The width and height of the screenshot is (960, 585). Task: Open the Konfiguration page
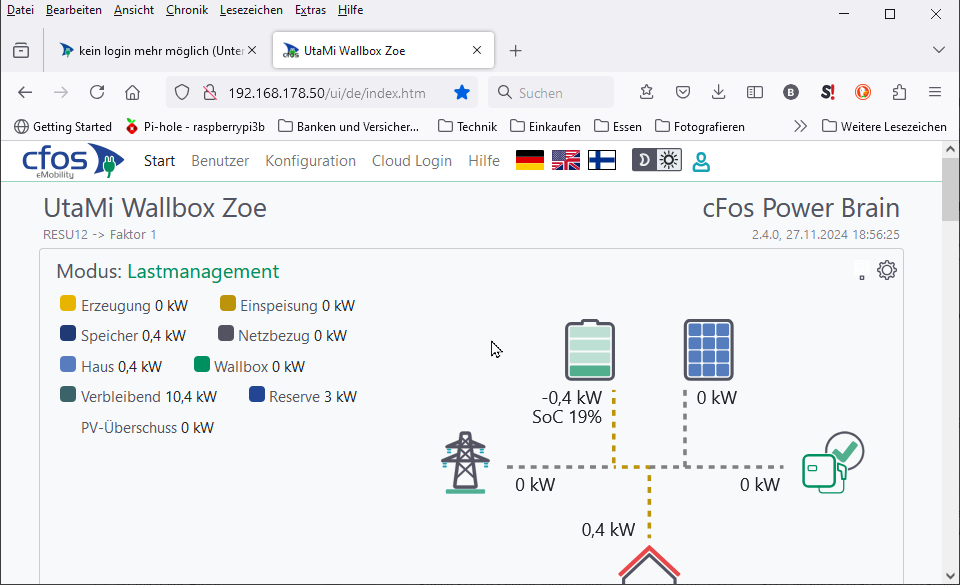click(310, 161)
